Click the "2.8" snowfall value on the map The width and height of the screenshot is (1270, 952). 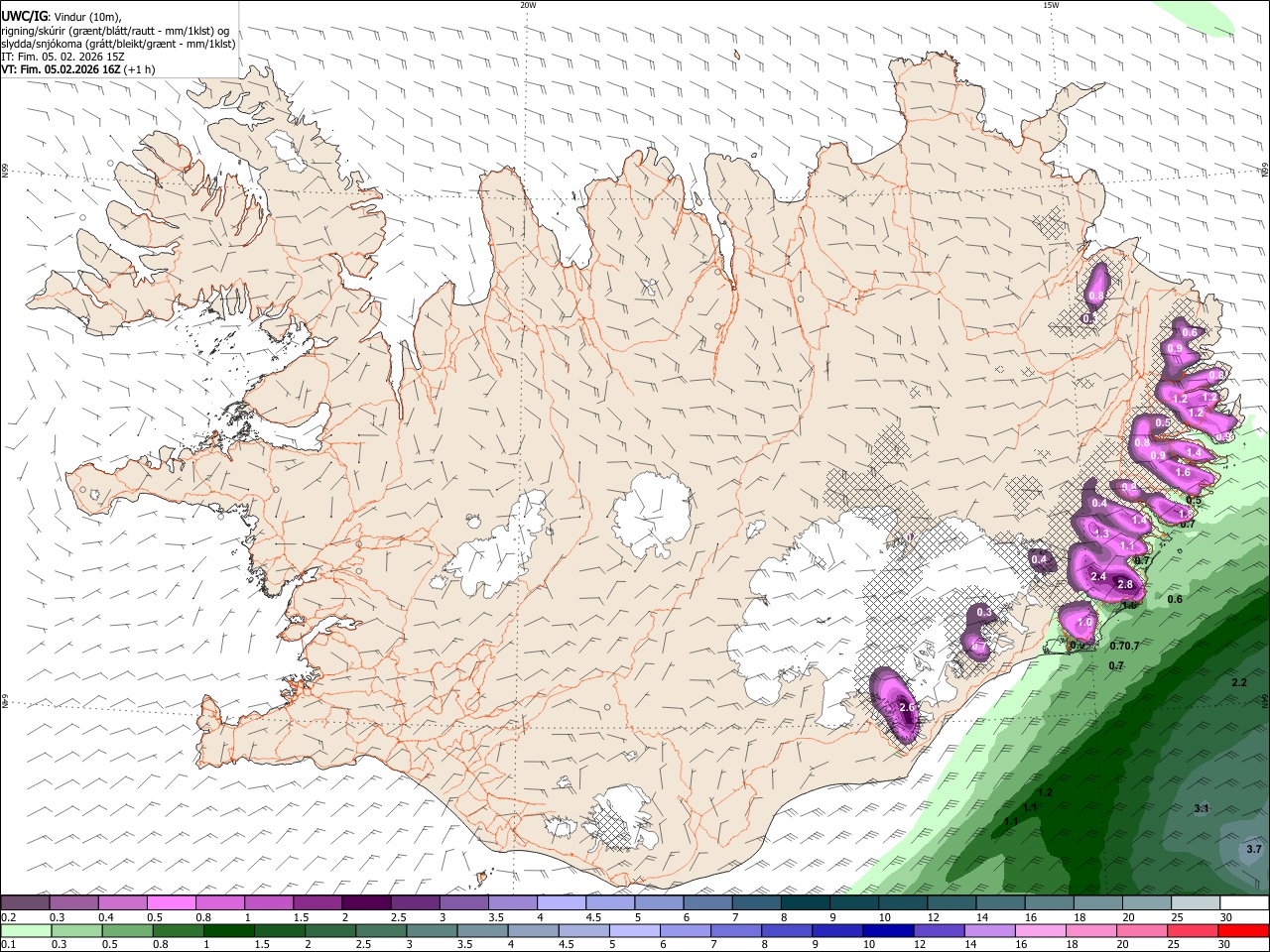1125,584
